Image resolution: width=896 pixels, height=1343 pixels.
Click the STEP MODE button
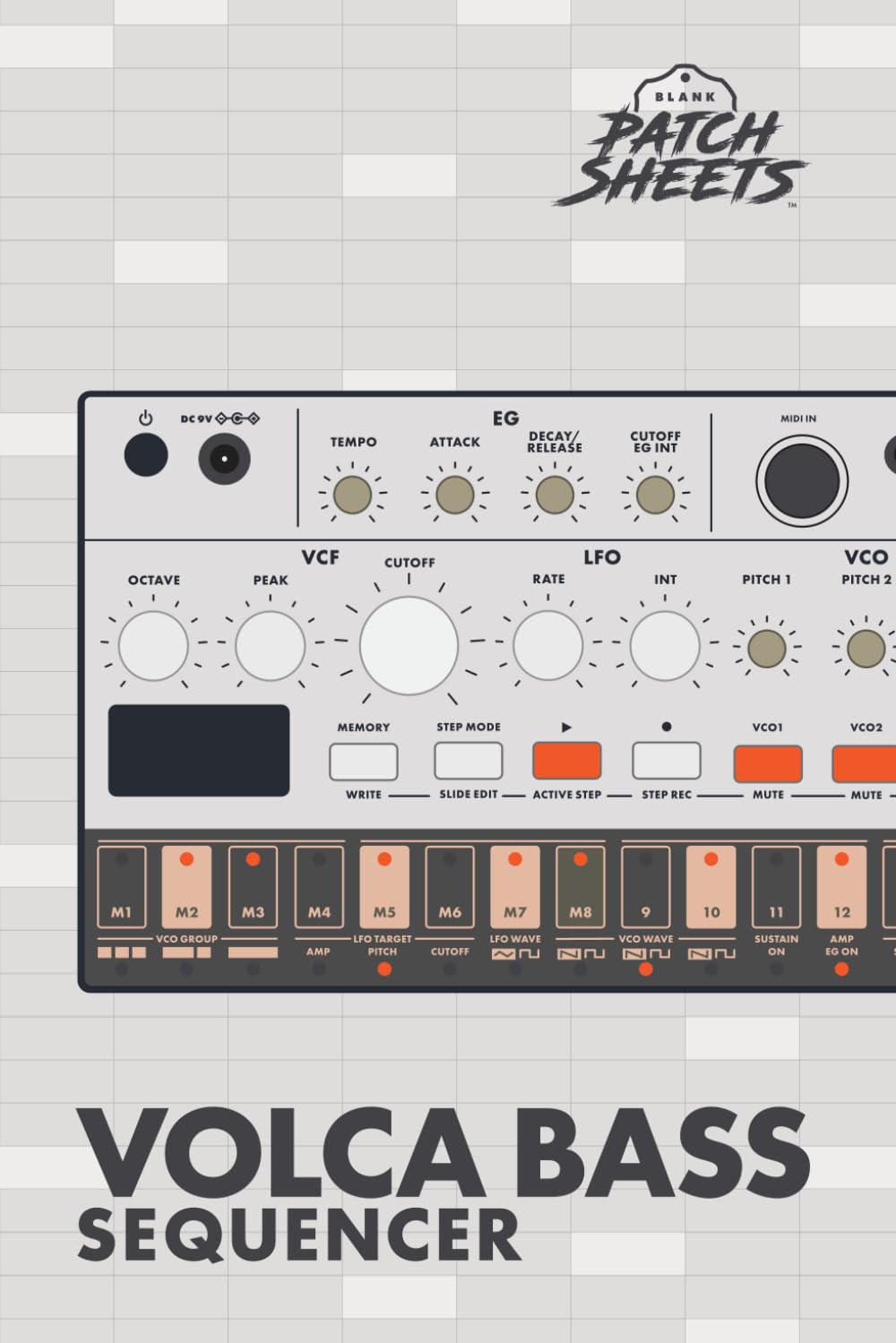469,762
